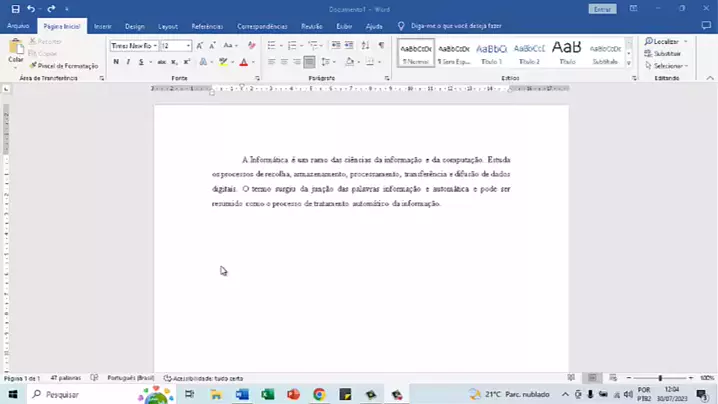This screenshot has width=718, height=404.
Task: Expand the Selecionar dropdown in Editando
Action: (x=668, y=65)
